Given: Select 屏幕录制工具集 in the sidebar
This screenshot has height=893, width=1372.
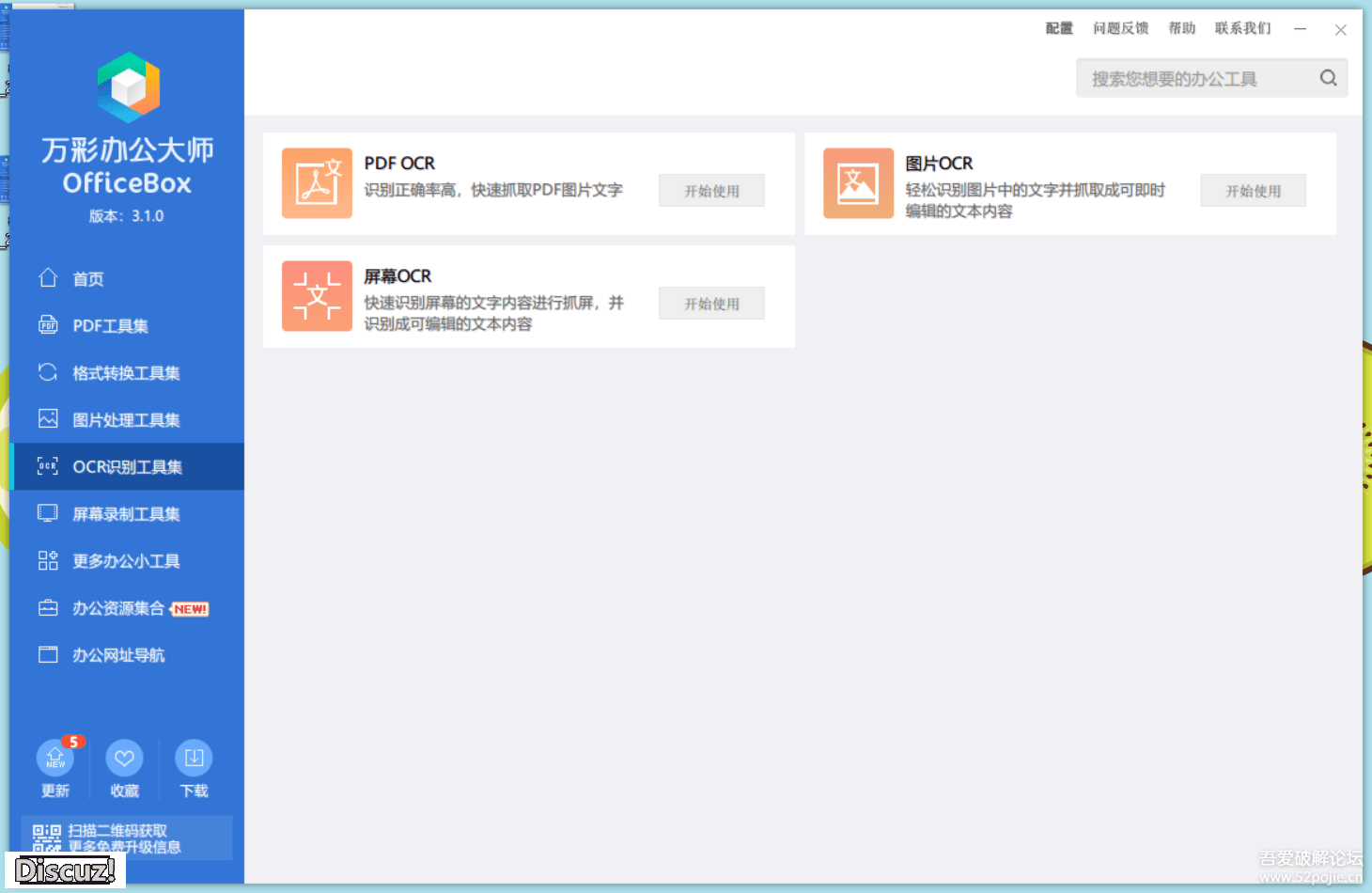Looking at the screenshot, I should coord(128,513).
